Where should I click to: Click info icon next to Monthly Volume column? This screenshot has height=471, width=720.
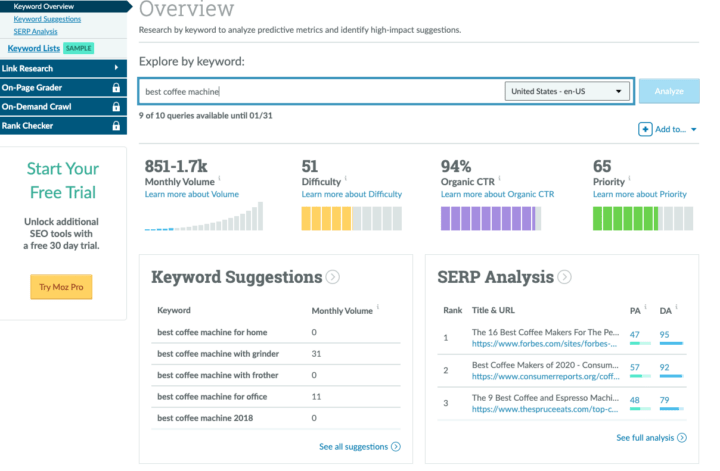[378, 307]
